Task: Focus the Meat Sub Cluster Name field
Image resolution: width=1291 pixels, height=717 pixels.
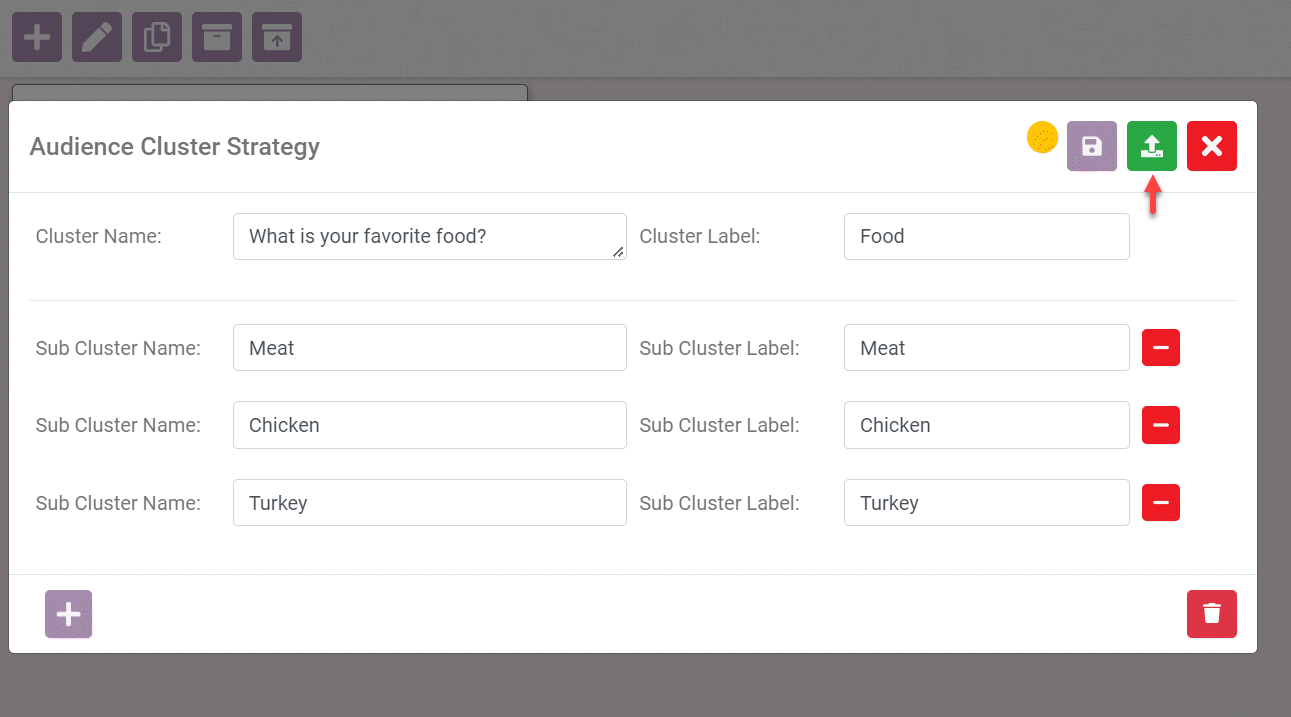Action: (429, 347)
